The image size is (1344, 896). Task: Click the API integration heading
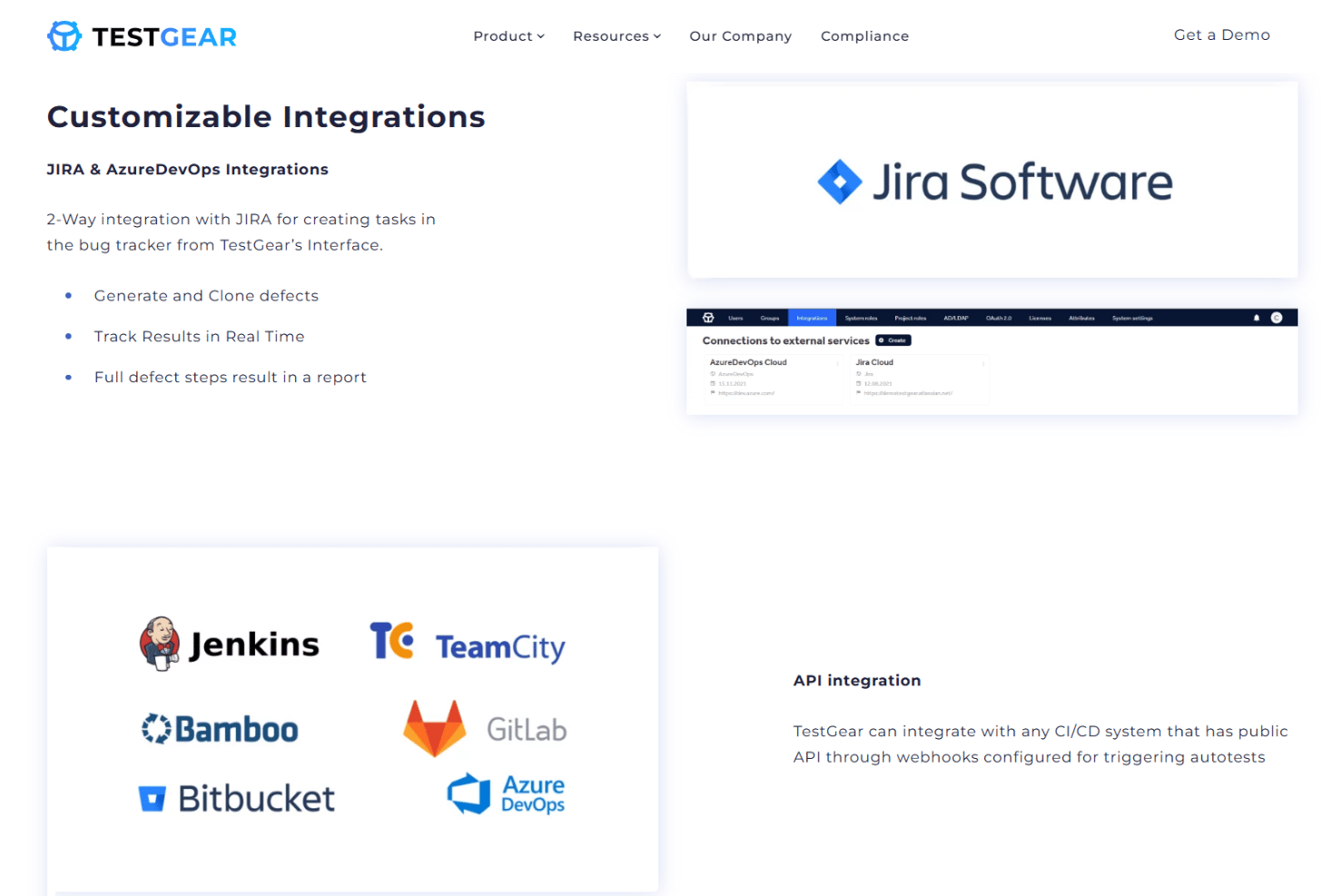(x=857, y=680)
